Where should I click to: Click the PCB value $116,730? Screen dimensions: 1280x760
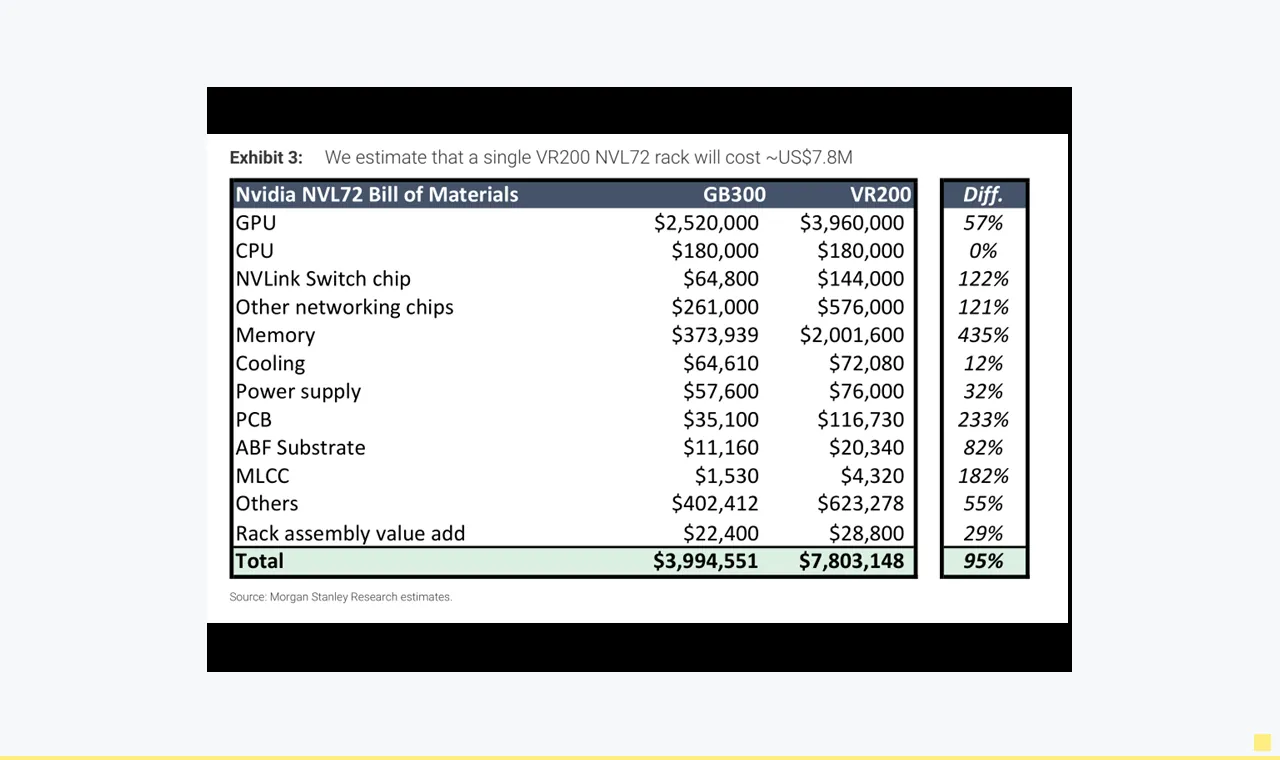tap(861, 419)
